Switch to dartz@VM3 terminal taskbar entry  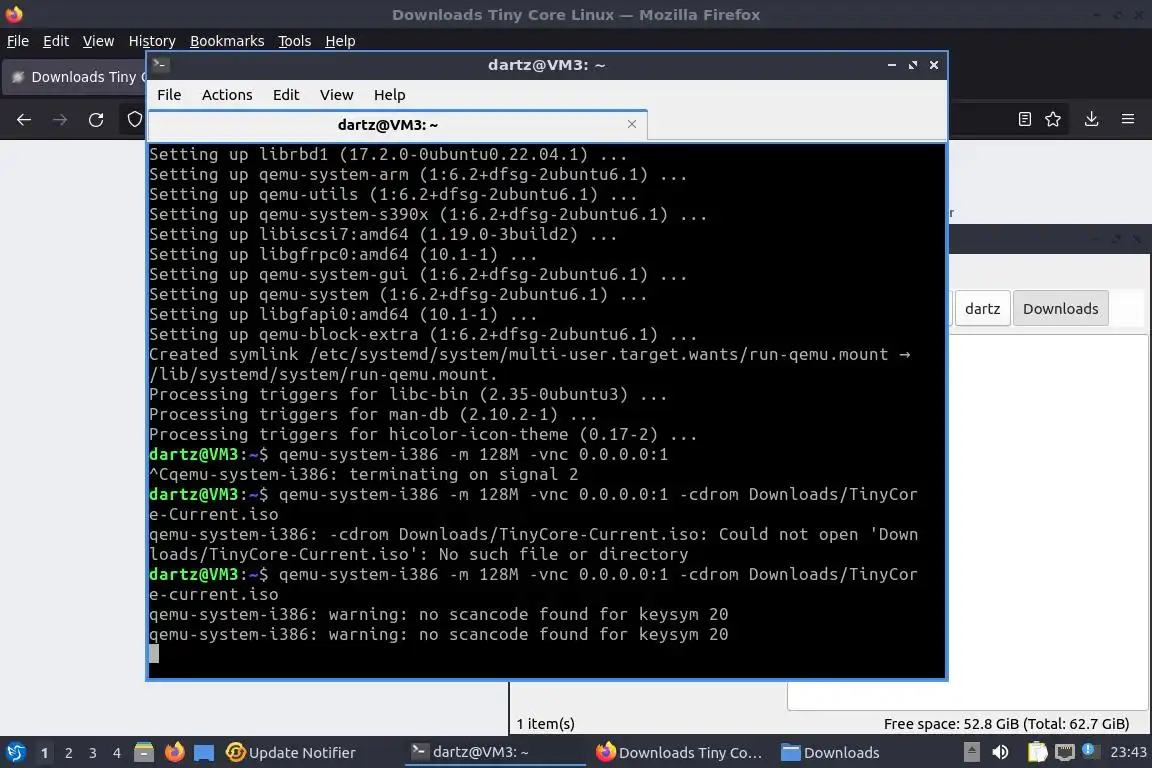[x=495, y=752]
